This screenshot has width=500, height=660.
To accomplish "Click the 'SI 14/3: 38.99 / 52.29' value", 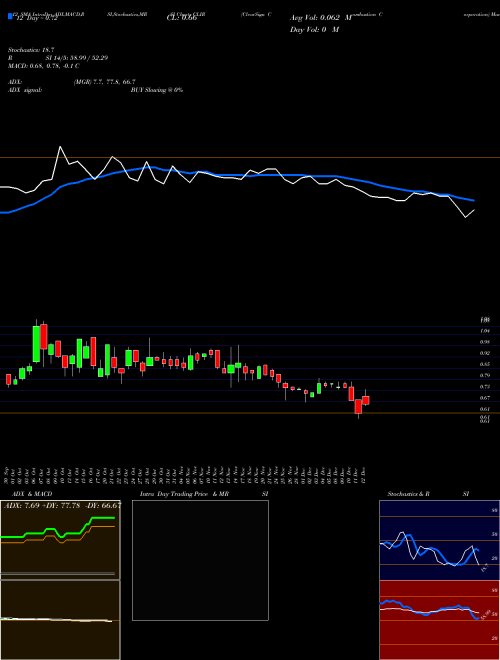I will (x=77, y=58).
